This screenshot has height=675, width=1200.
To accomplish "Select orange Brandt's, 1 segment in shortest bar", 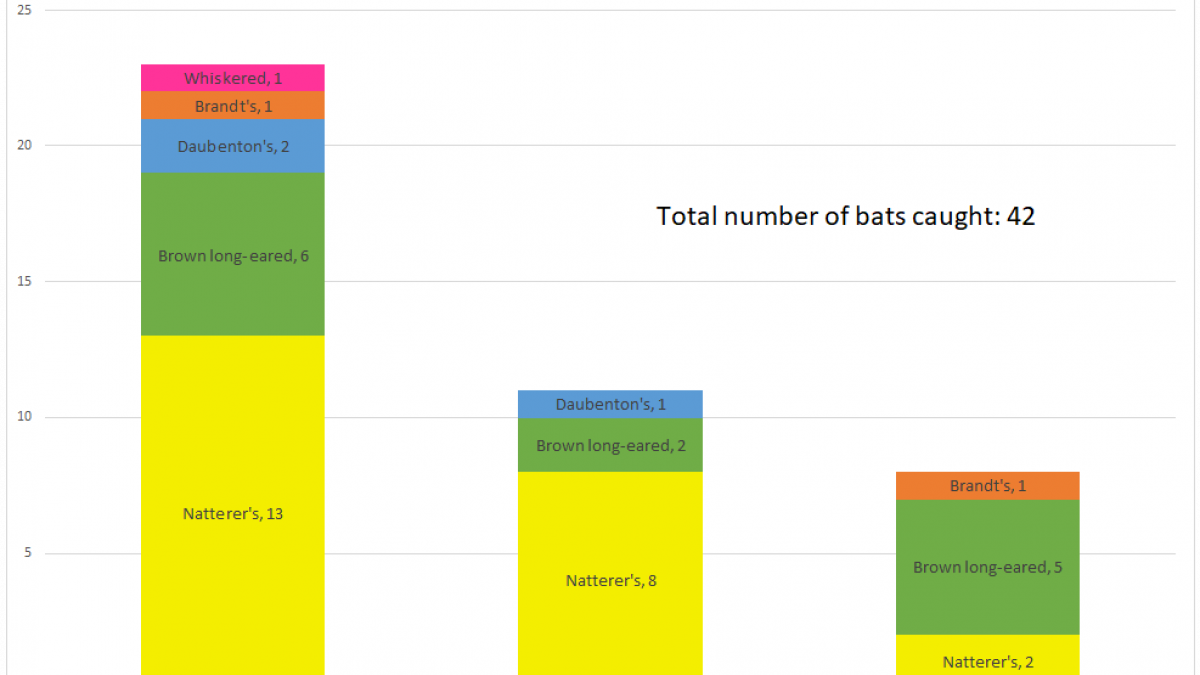I will coord(987,486).
